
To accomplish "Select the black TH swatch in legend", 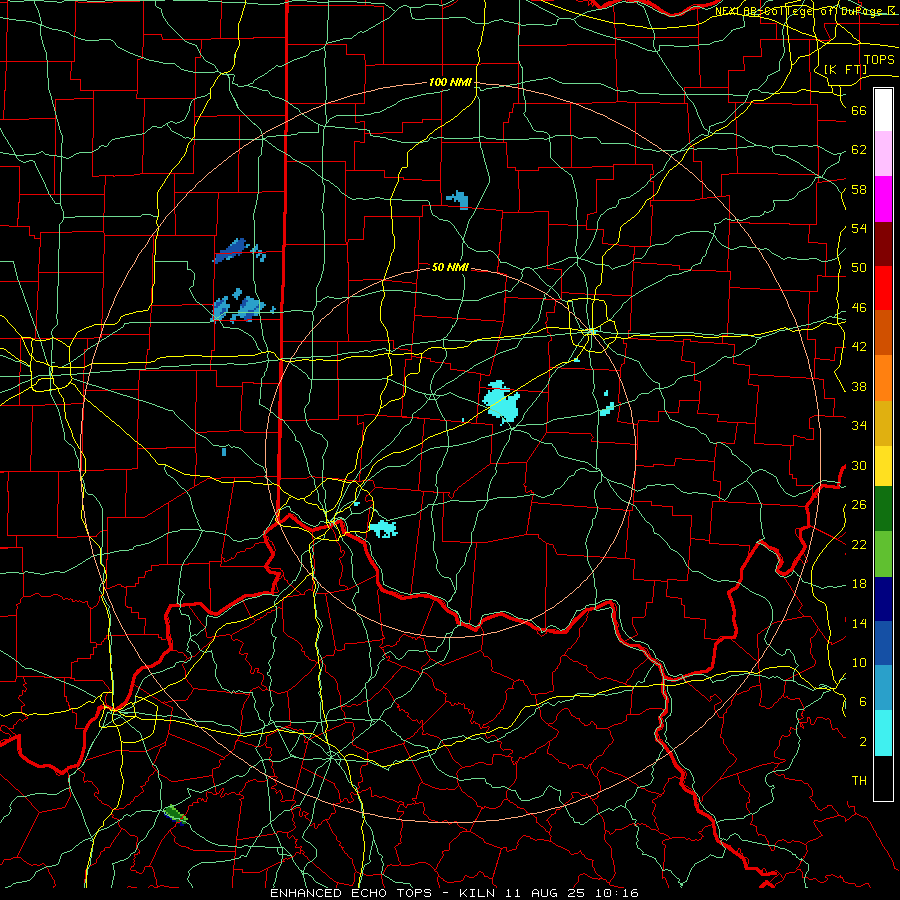I will point(883,778).
